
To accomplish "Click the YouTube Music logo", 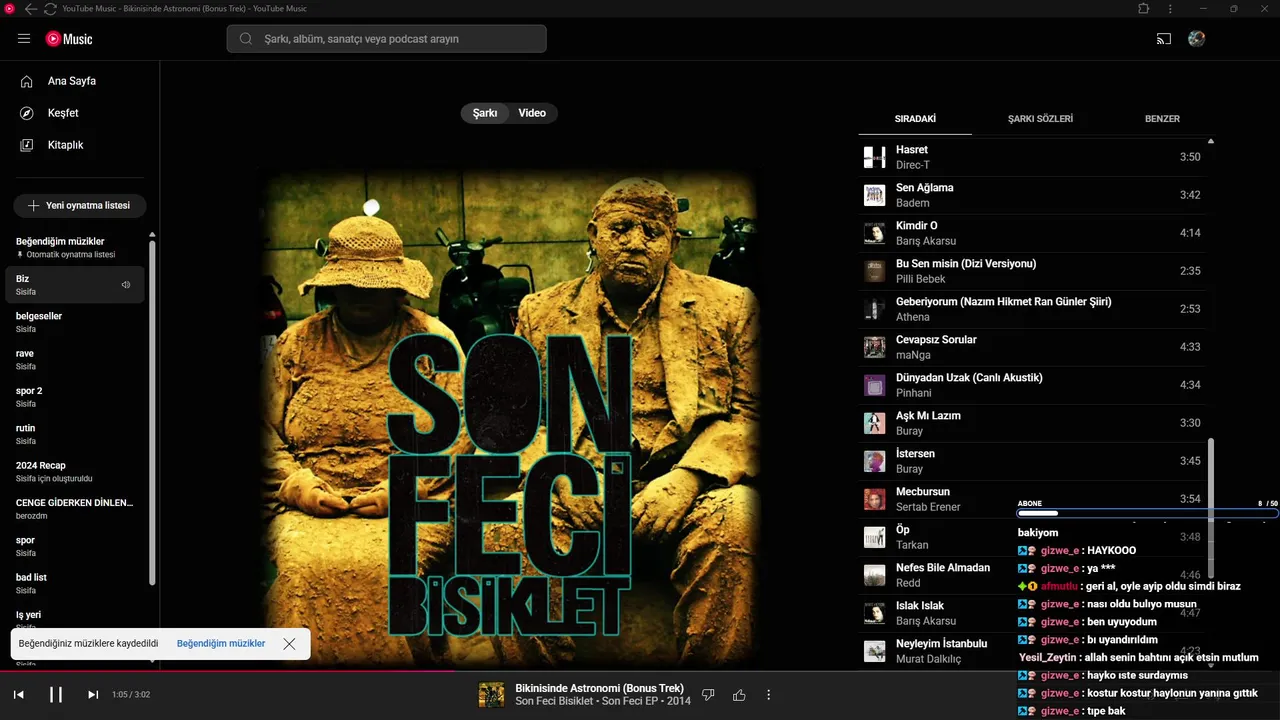I will 69,39.
